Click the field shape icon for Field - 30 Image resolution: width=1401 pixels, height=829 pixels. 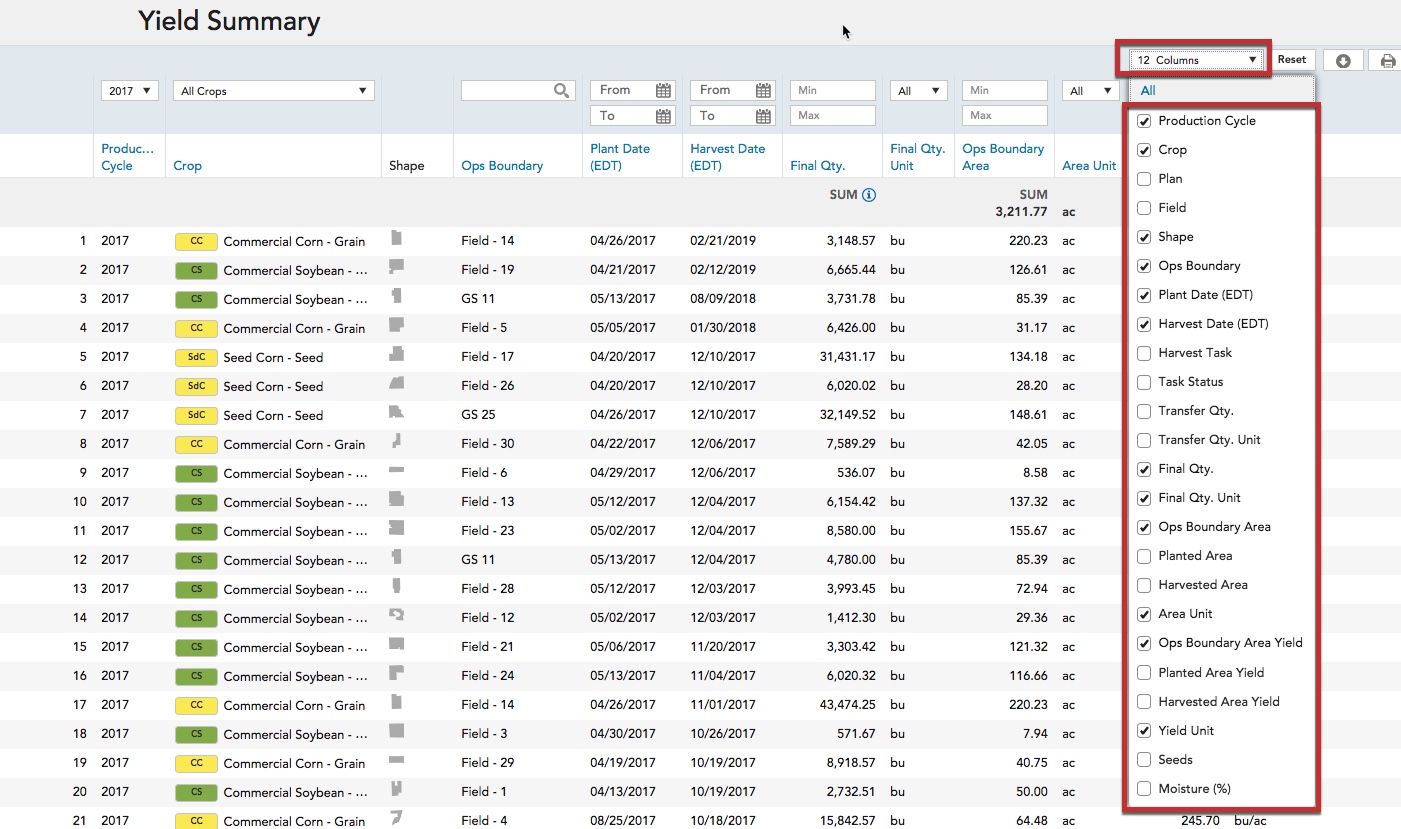396,441
